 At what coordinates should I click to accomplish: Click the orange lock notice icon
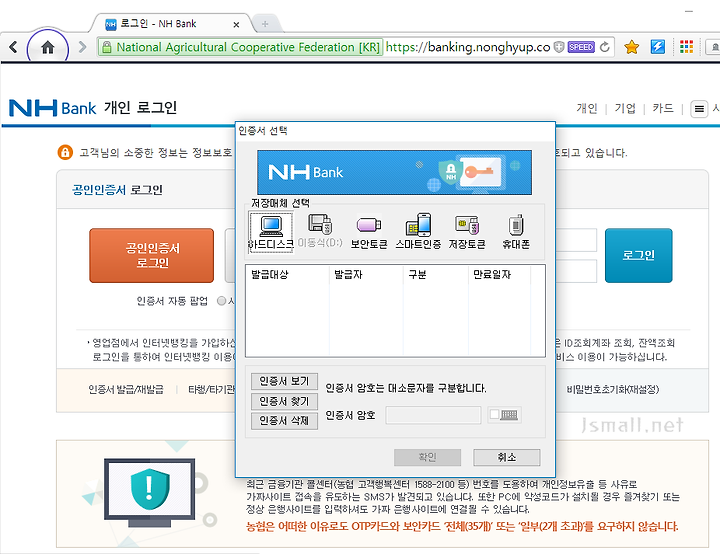(x=65, y=152)
